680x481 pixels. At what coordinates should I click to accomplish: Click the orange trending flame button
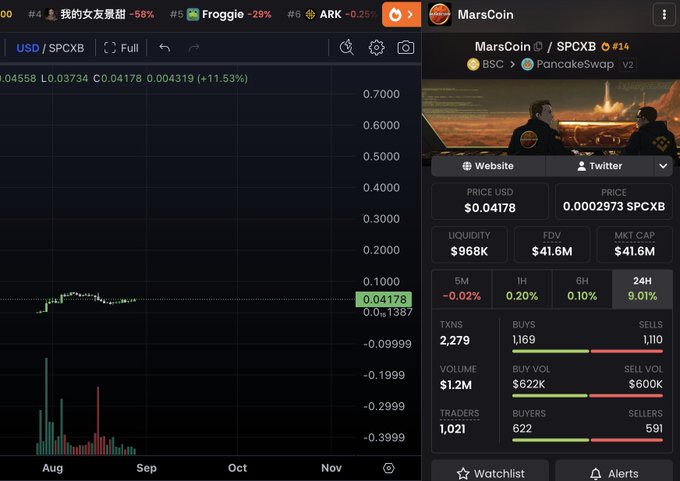[x=401, y=15]
